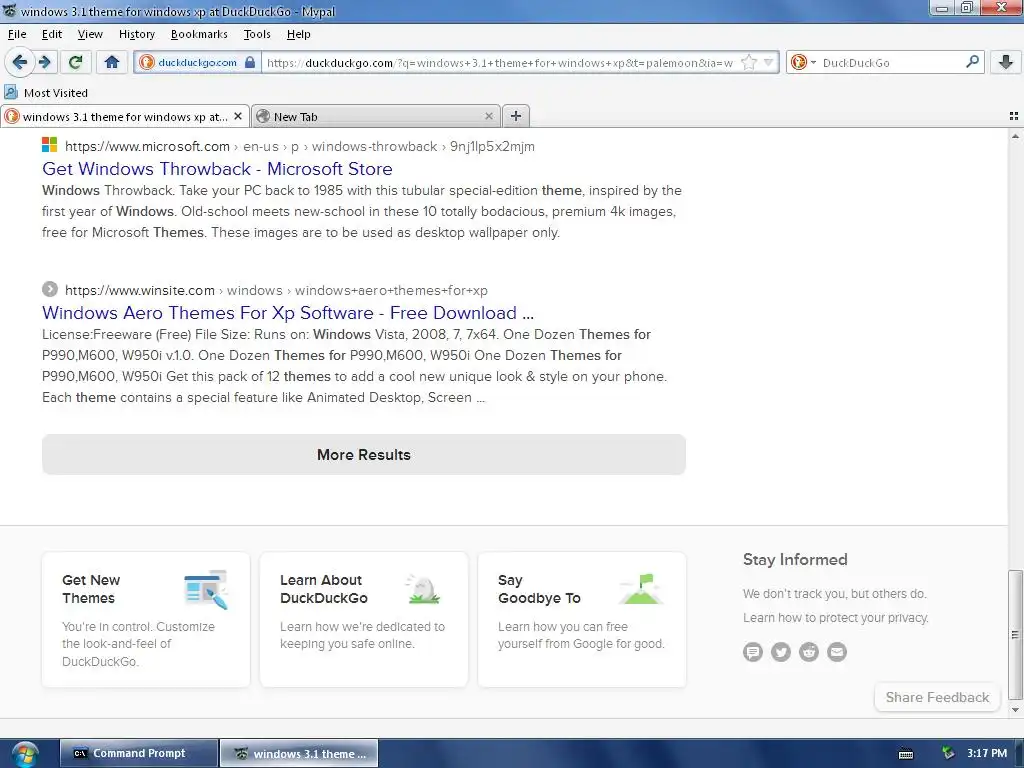Viewport: 1024px width, 768px height.
Task: Click the Microsoft logo favicon
Action: click(50, 144)
